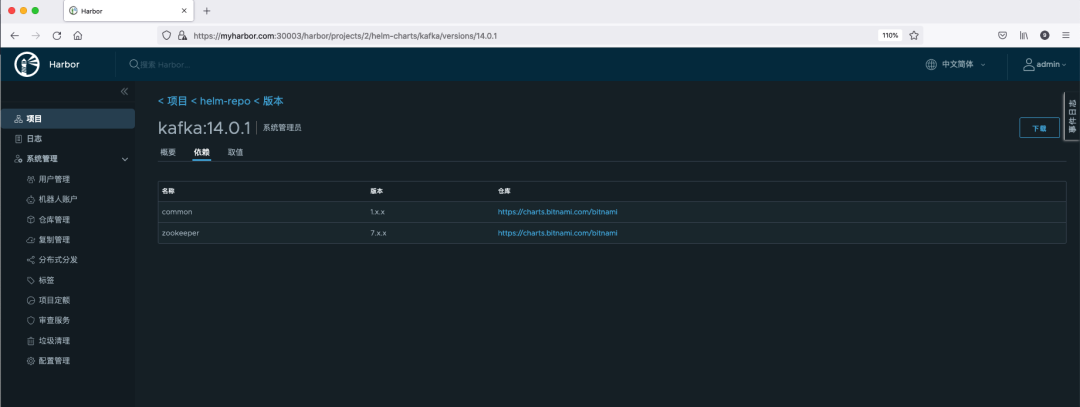Open 项目 in the sidebar
1080x407 pixels.
pyautogui.click(x=68, y=118)
